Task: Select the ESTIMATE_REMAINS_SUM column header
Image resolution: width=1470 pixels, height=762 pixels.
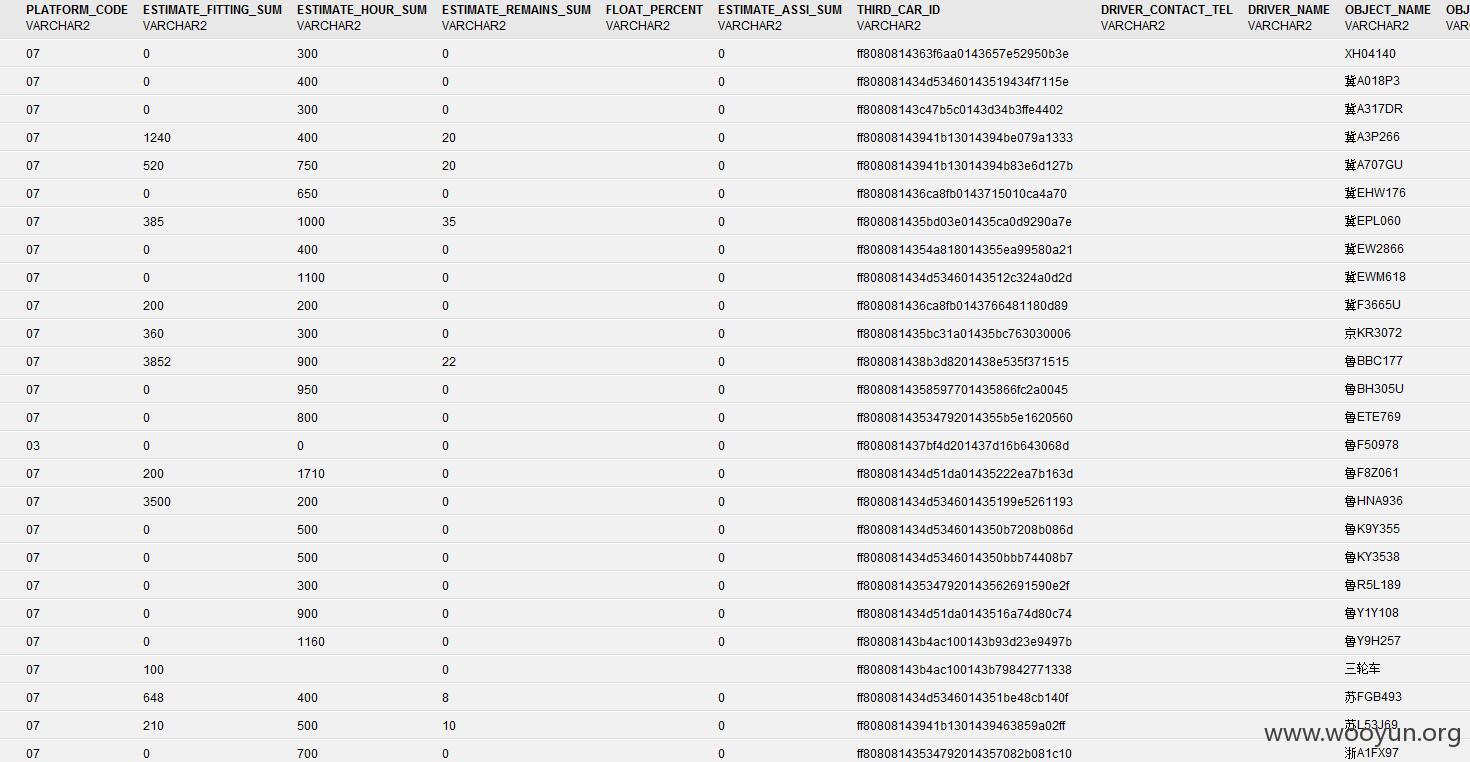Action: click(x=516, y=10)
